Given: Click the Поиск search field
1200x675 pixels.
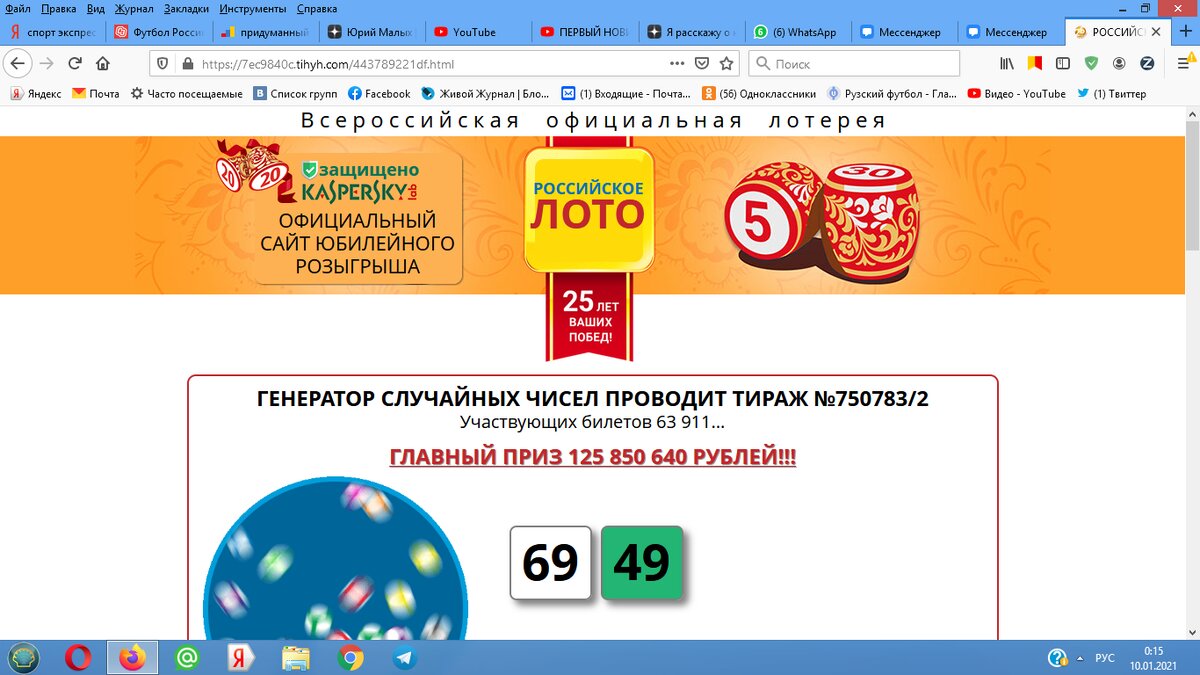Looking at the screenshot, I should coord(854,64).
